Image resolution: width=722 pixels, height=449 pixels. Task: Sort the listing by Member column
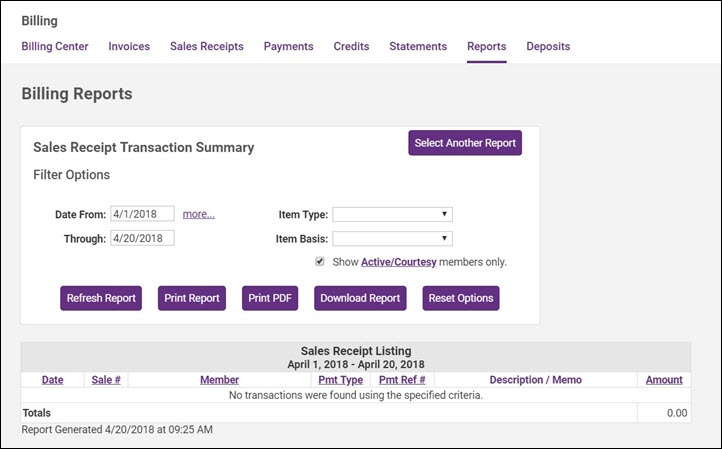click(219, 380)
